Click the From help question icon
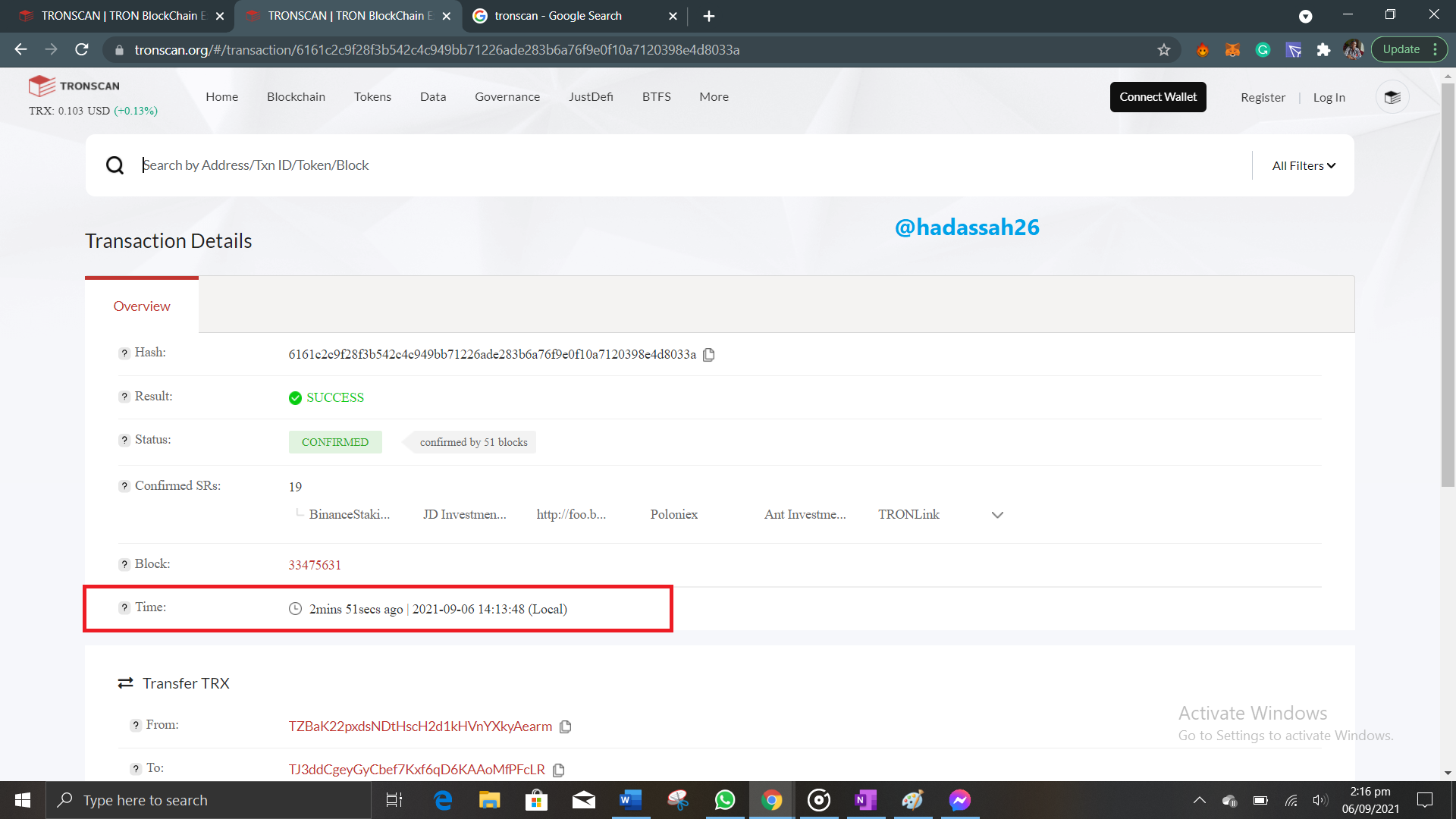The width and height of the screenshot is (1456, 819). point(136,725)
